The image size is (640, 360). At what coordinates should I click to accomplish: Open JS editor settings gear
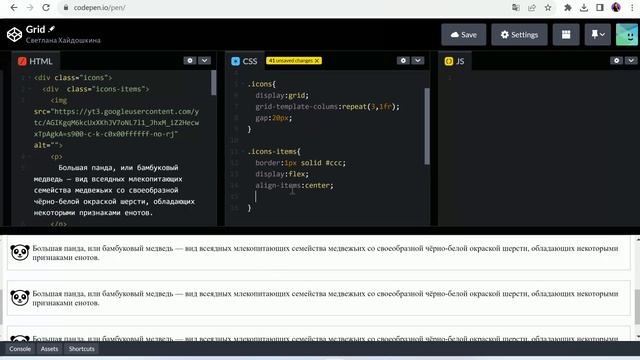(x=616, y=60)
